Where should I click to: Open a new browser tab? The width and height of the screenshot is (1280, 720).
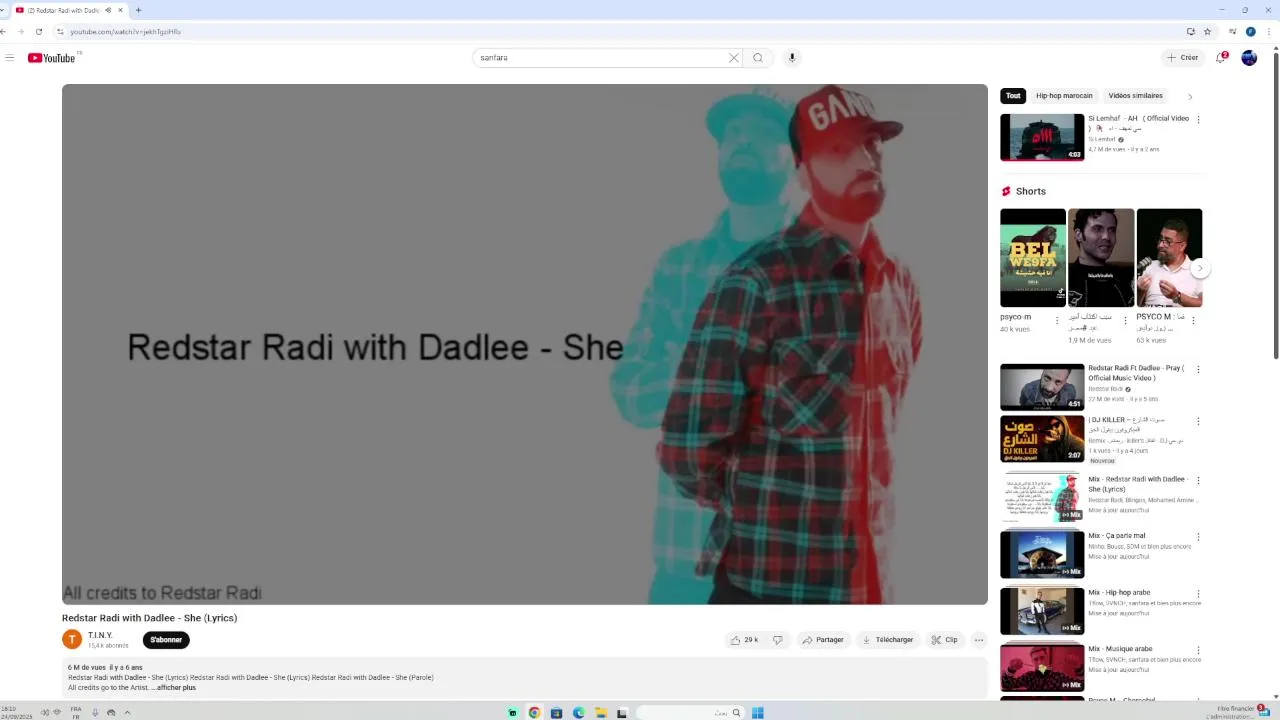point(138,10)
